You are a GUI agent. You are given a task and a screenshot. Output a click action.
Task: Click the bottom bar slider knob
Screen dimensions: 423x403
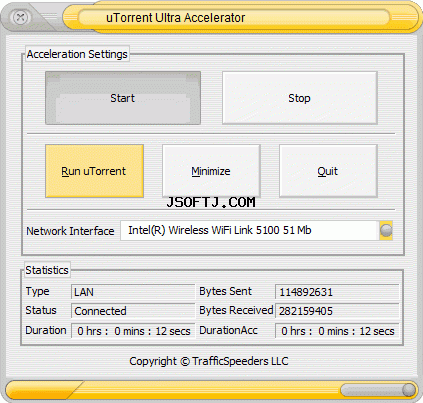(x=409, y=390)
